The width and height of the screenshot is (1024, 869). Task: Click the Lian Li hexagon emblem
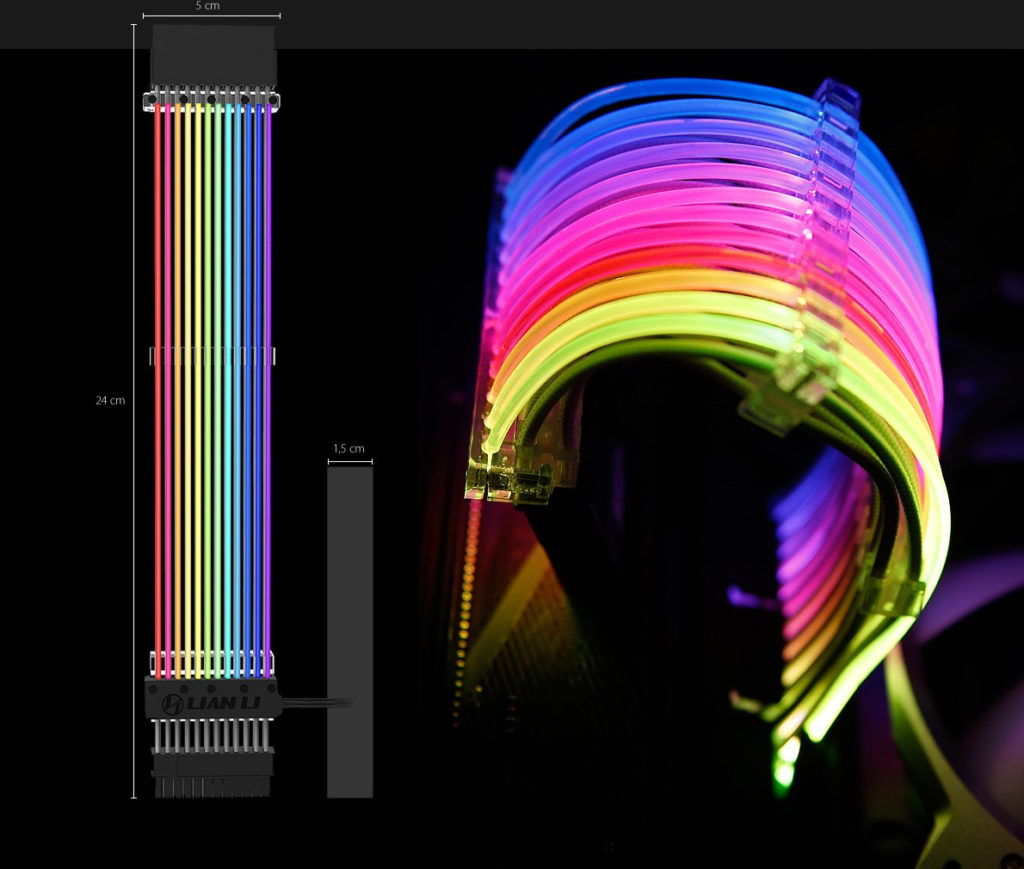(171, 704)
